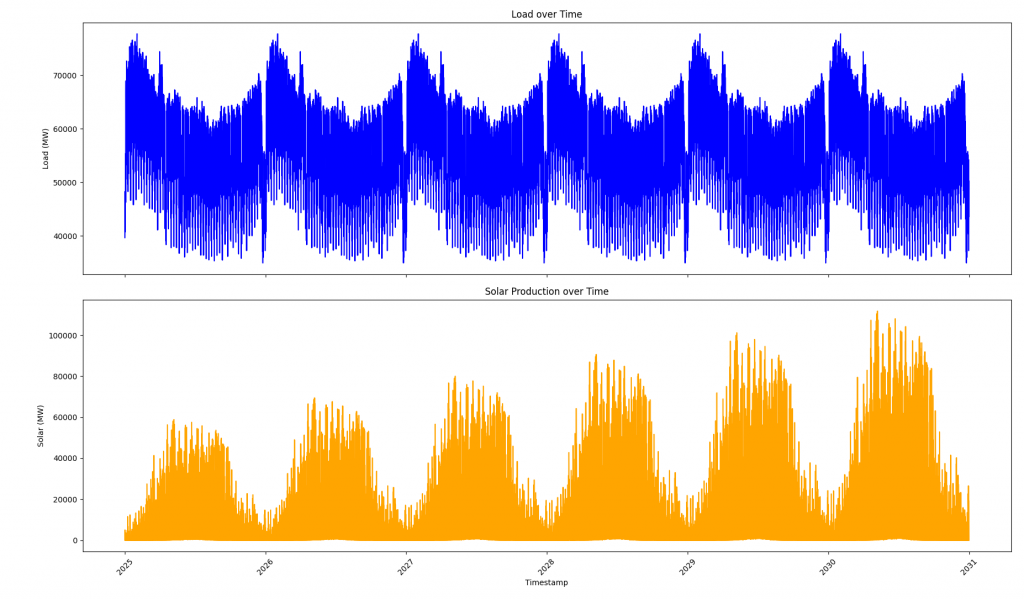Select the 100000 tick on the solar axis

[60, 336]
